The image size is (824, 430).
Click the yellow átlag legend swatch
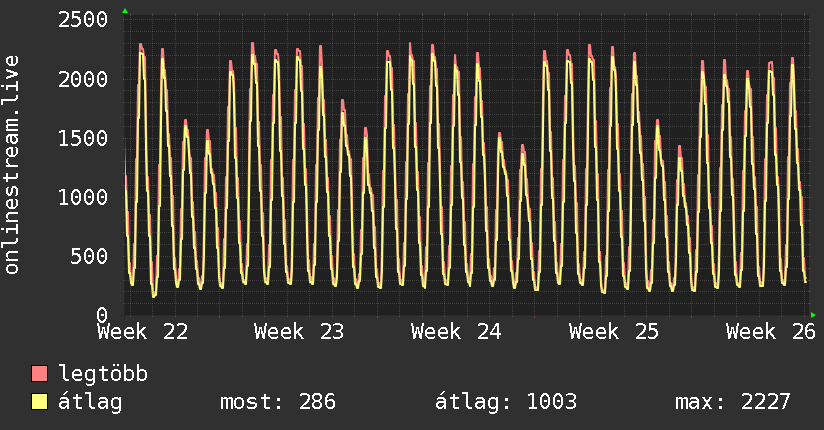[x=39, y=402]
